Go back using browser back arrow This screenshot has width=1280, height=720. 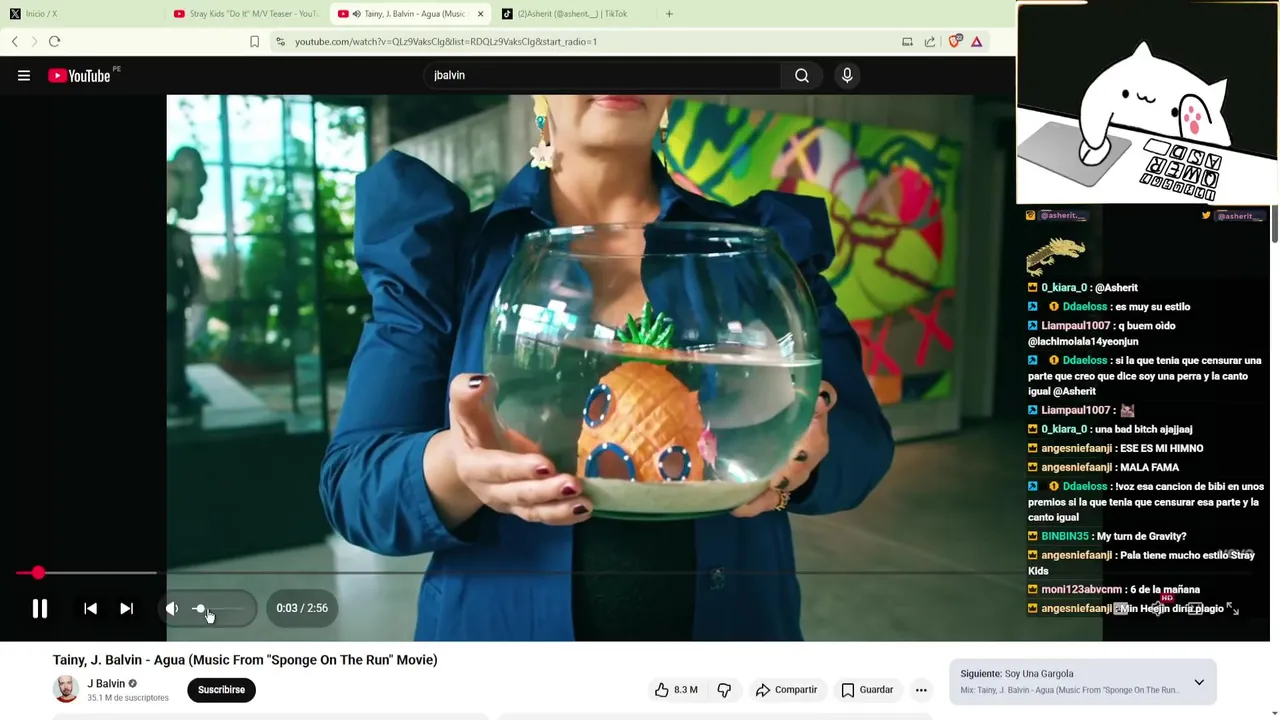[15, 41]
